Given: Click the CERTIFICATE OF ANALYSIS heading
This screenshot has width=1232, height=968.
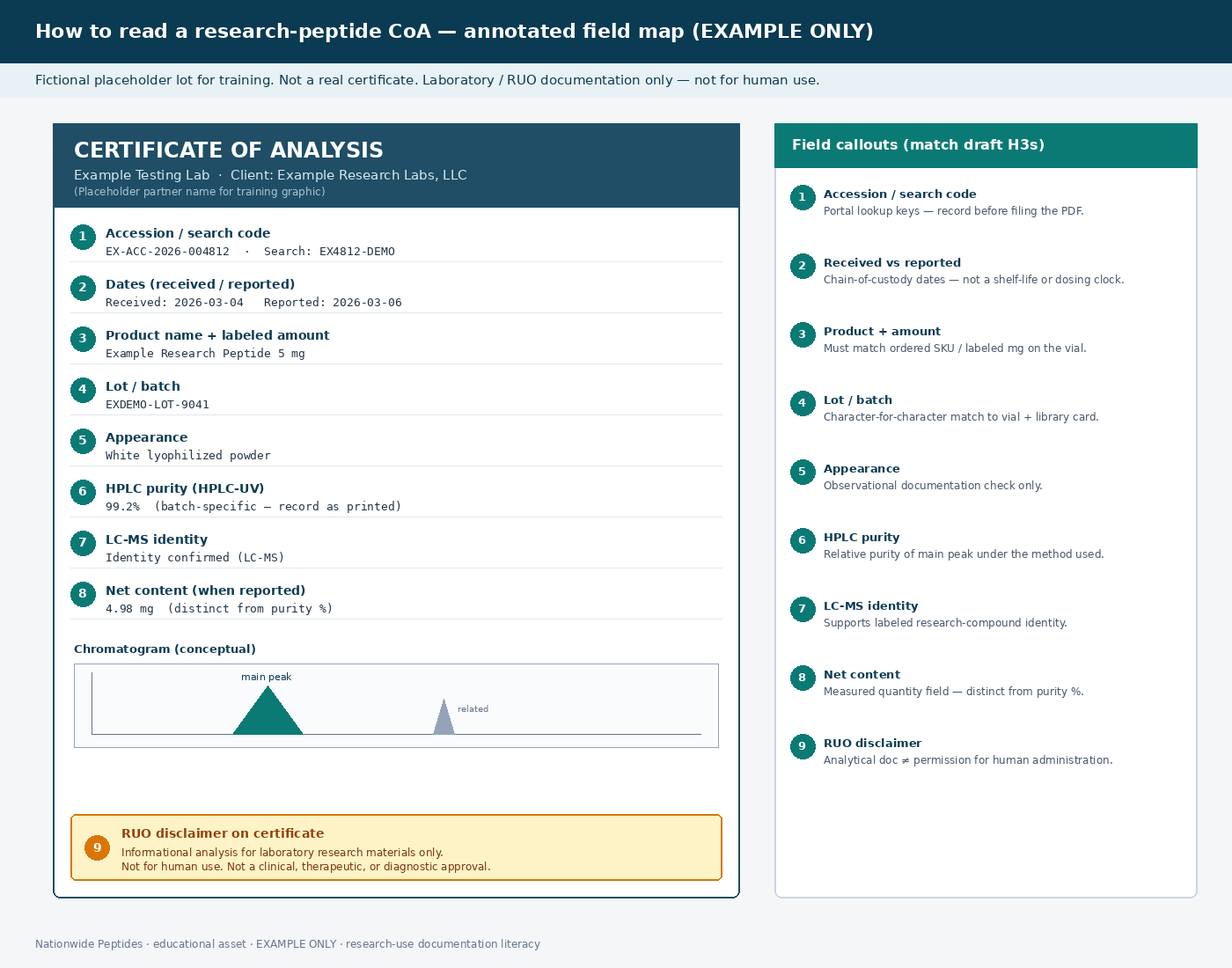Looking at the screenshot, I should tap(229, 150).
